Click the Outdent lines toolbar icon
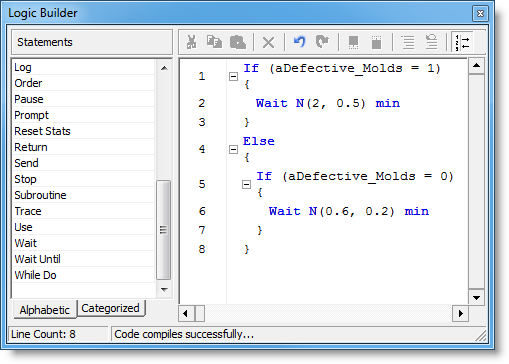The image size is (509, 364). tap(432, 42)
